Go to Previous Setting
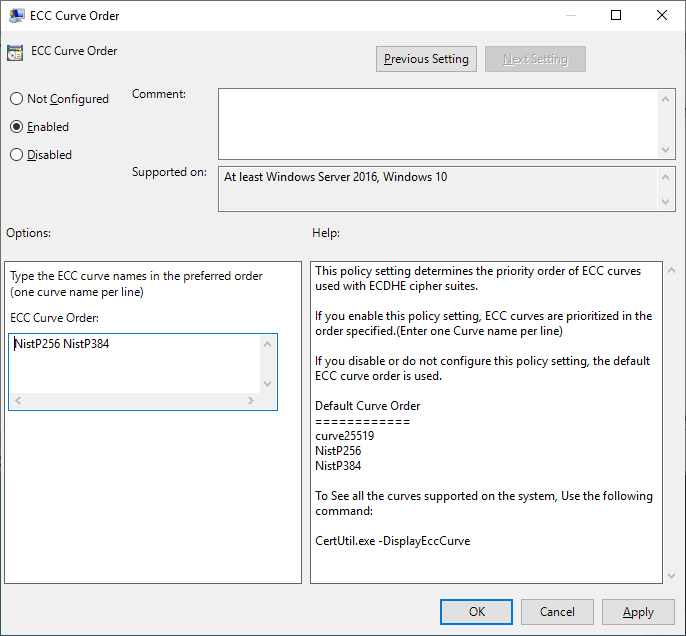 [426, 59]
